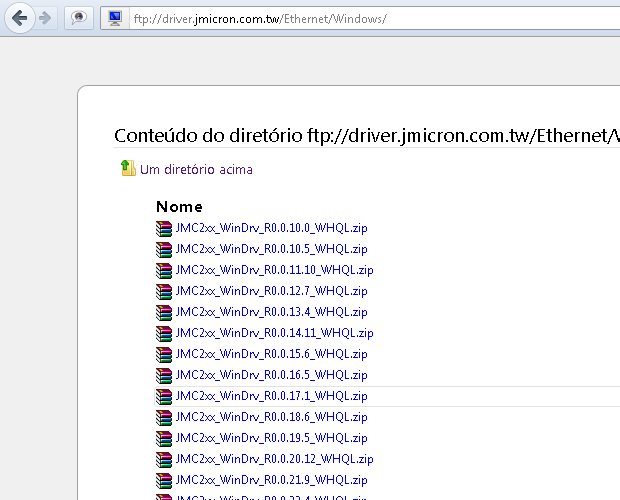620x500 pixels.
Task: Select the JMC2xx_WinDrv_R0.0.12.7_WHQL.zip file
Action: coord(271,291)
